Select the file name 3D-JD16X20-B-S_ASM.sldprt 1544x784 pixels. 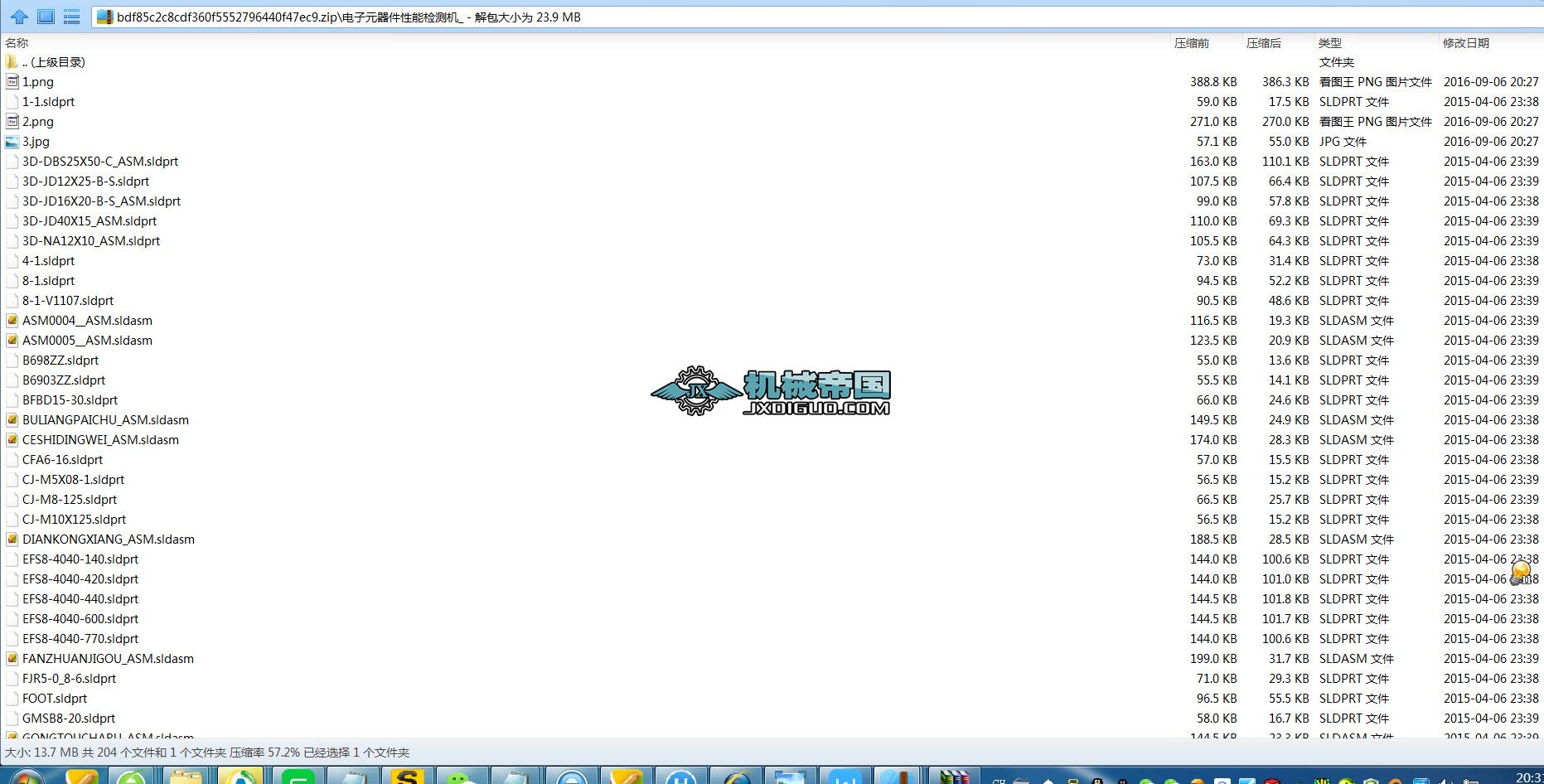coord(101,201)
